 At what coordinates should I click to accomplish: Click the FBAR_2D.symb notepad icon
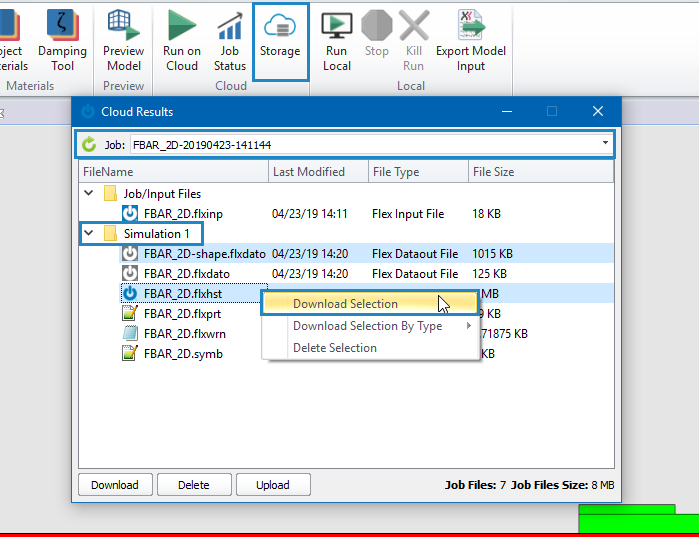coord(130,353)
